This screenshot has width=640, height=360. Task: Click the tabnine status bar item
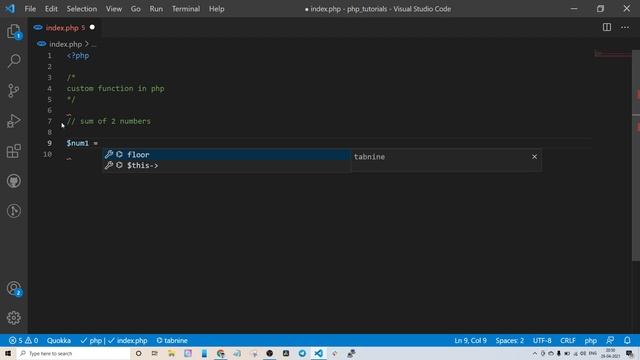click(172, 340)
